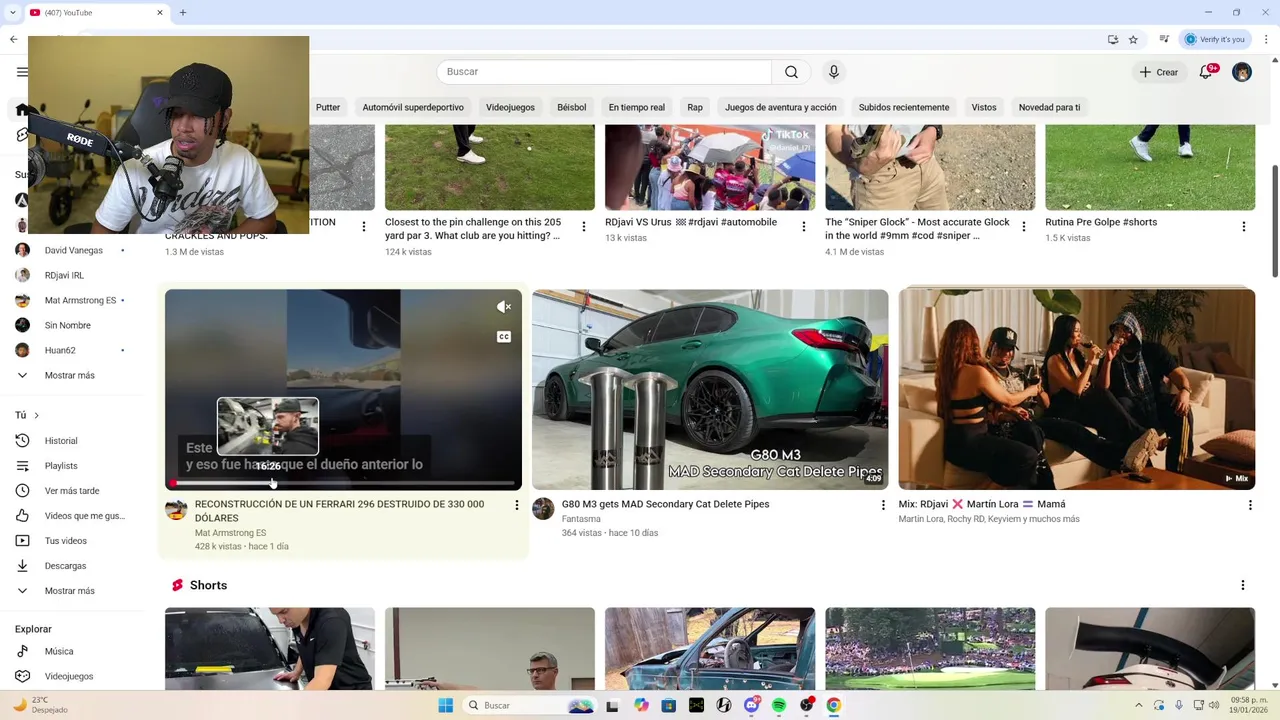Open the taskbar clock and date

click(1249, 705)
